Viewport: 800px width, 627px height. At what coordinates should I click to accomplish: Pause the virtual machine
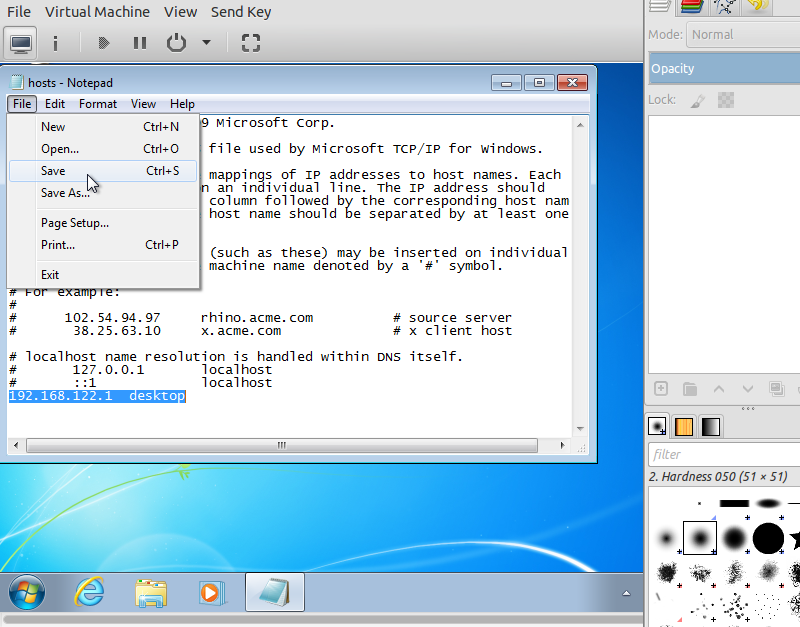click(139, 43)
